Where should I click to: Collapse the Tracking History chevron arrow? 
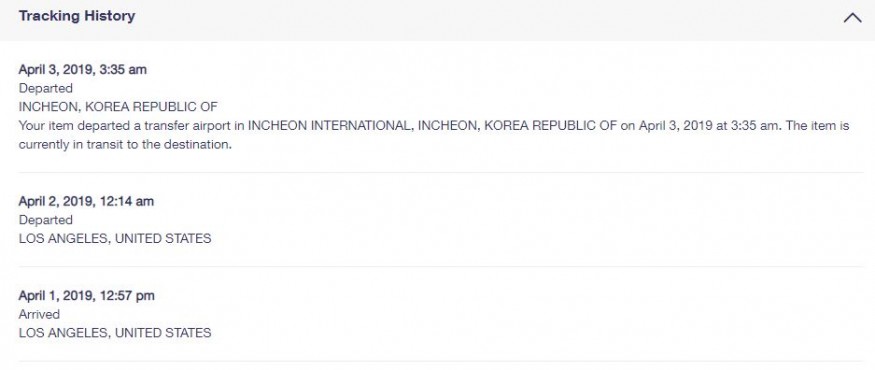(852, 18)
